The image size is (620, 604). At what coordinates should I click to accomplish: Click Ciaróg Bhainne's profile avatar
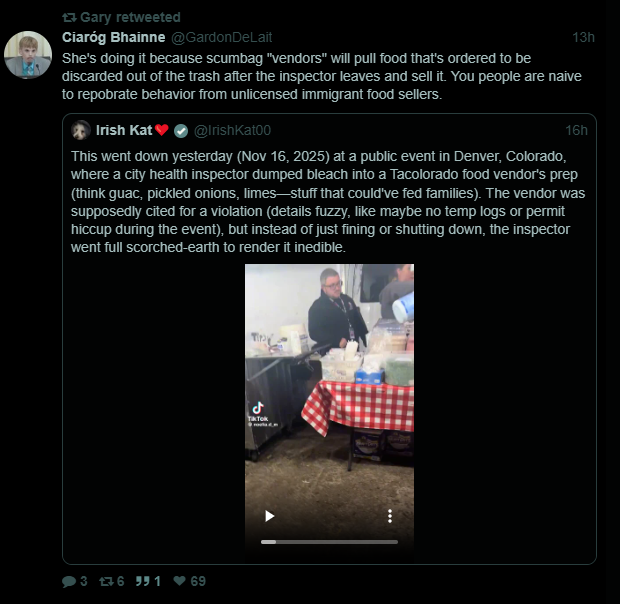(x=28, y=55)
